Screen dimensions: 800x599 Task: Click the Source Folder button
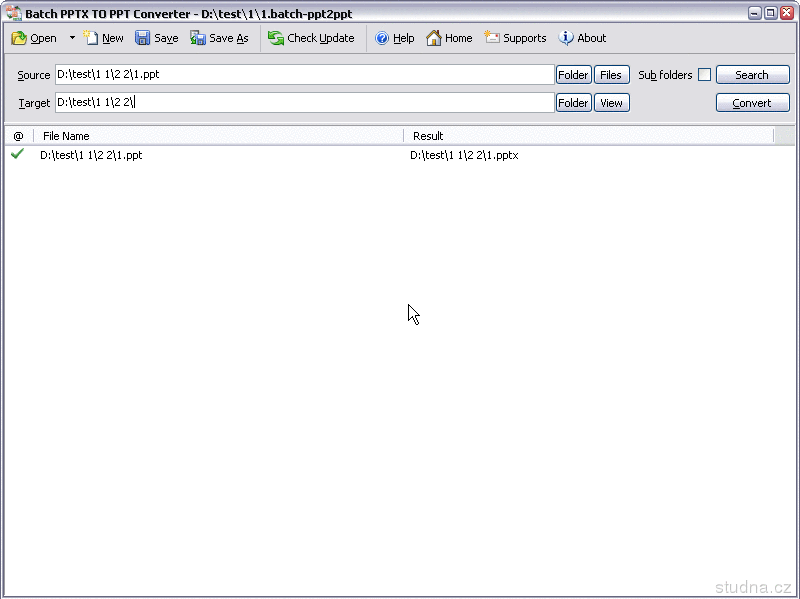[573, 74]
